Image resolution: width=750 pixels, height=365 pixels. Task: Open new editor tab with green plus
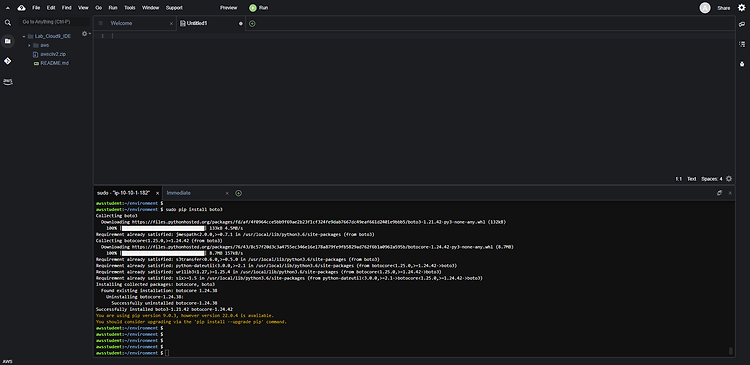click(x=252, y=23)
